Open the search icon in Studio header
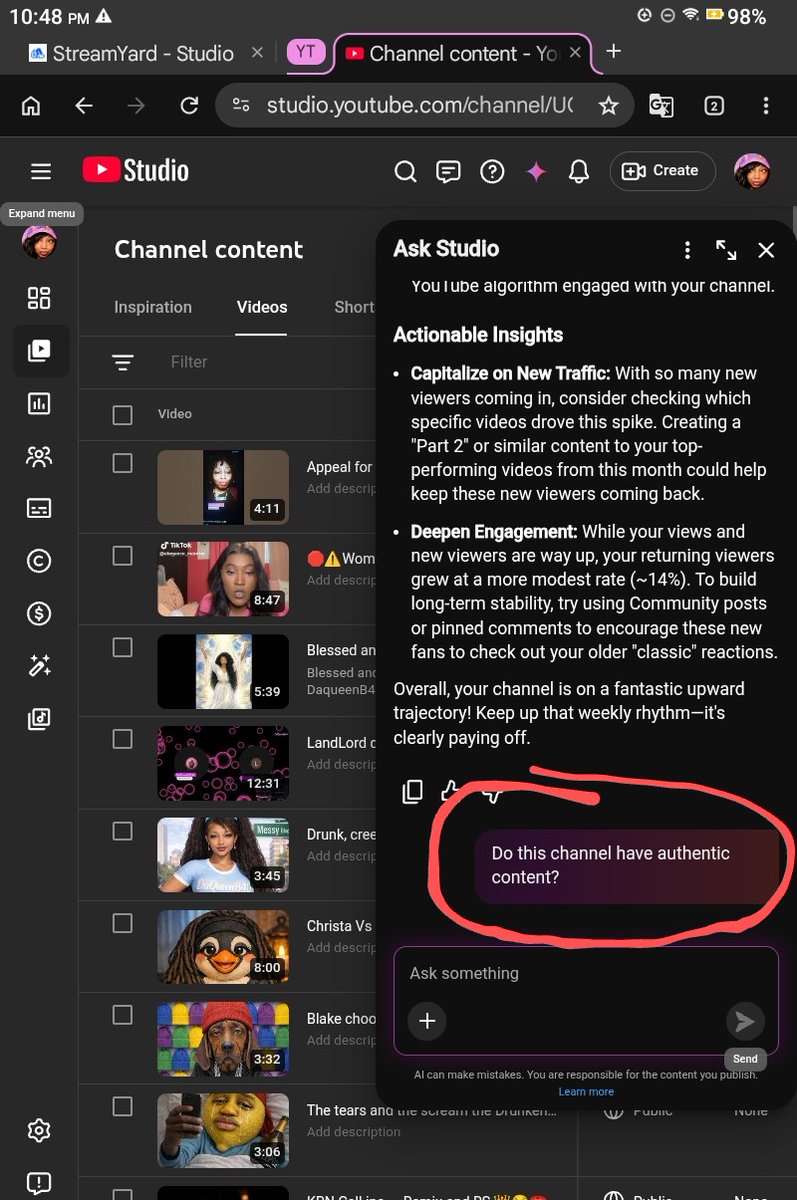Viewport: 797px width, 1200px height. tap(405, 172)
